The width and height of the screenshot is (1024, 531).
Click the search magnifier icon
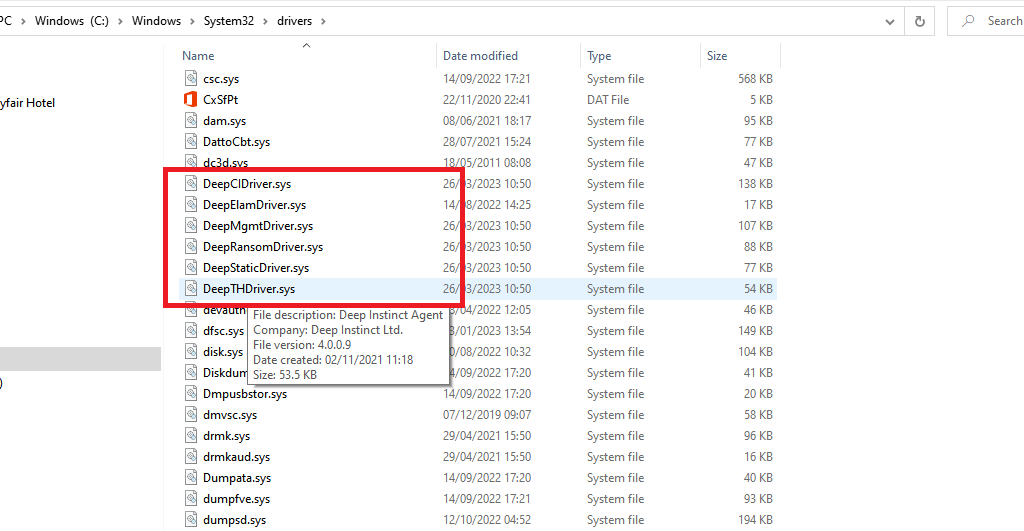(x=968, y=21)
